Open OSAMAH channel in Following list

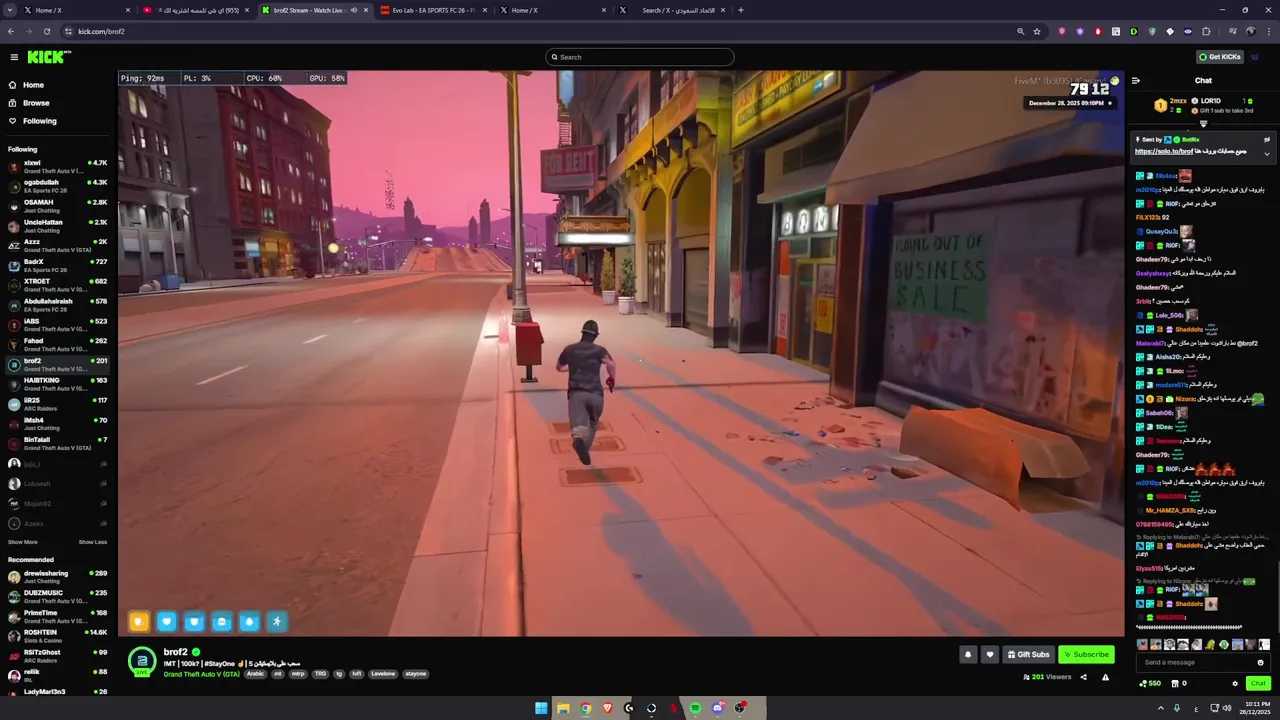pos(58,206)
